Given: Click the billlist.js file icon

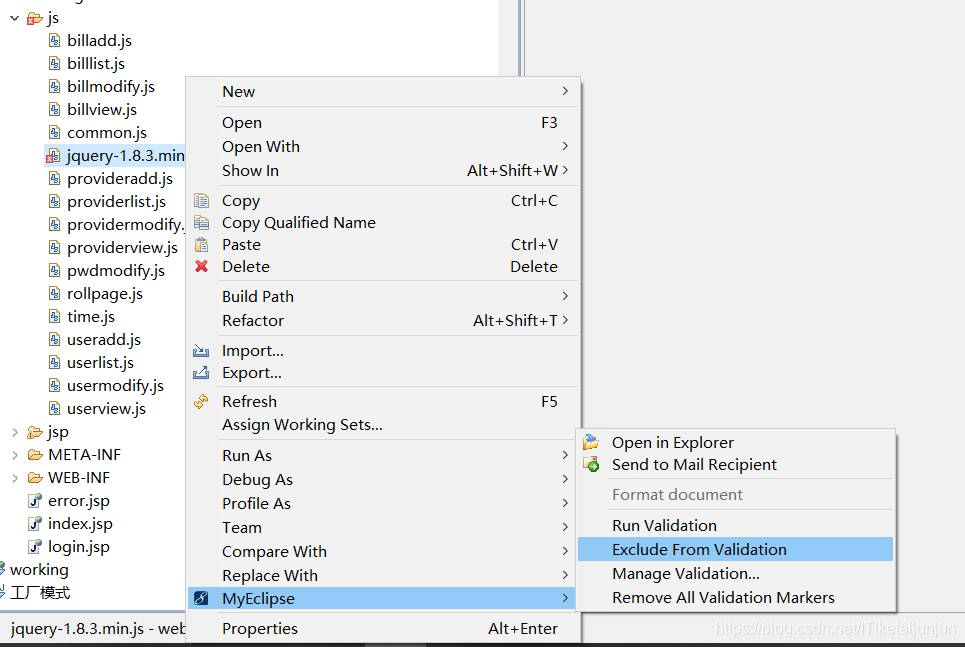Looking at the screenshot, I should (55, 63).
